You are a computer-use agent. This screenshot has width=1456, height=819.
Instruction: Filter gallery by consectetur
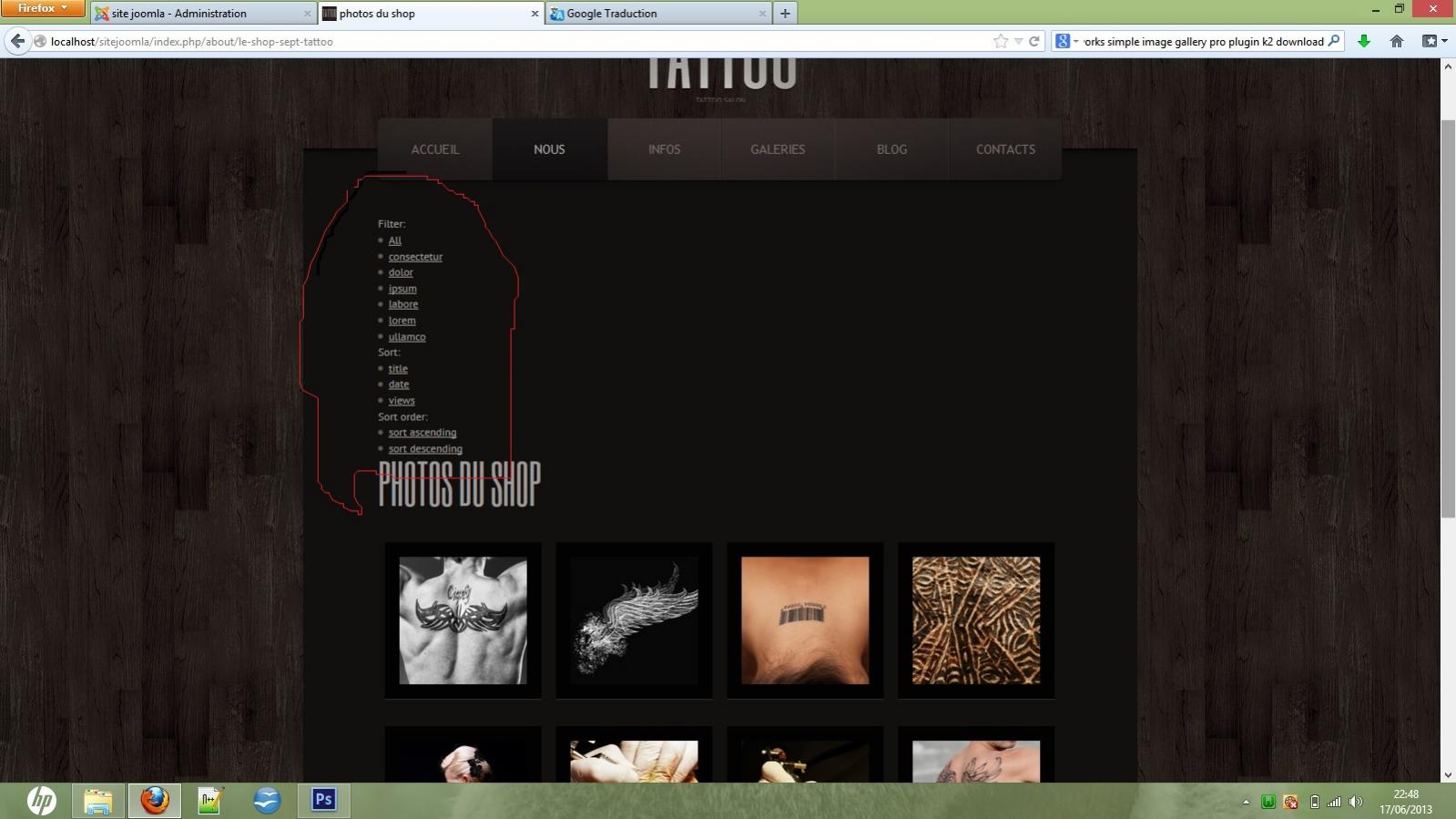pyautogui.click(x=415, y=257)
